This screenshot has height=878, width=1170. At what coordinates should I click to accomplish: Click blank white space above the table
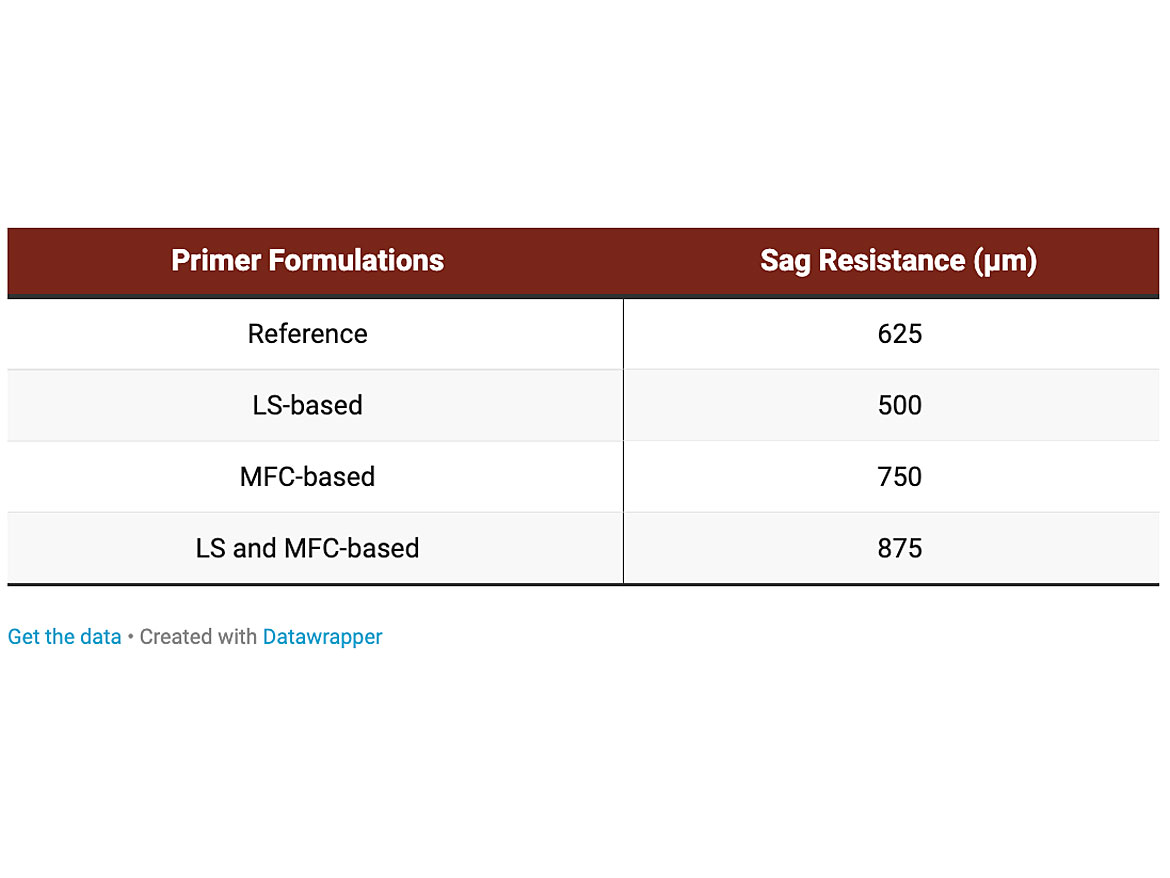pyautogui.click(x=585, y=110)
